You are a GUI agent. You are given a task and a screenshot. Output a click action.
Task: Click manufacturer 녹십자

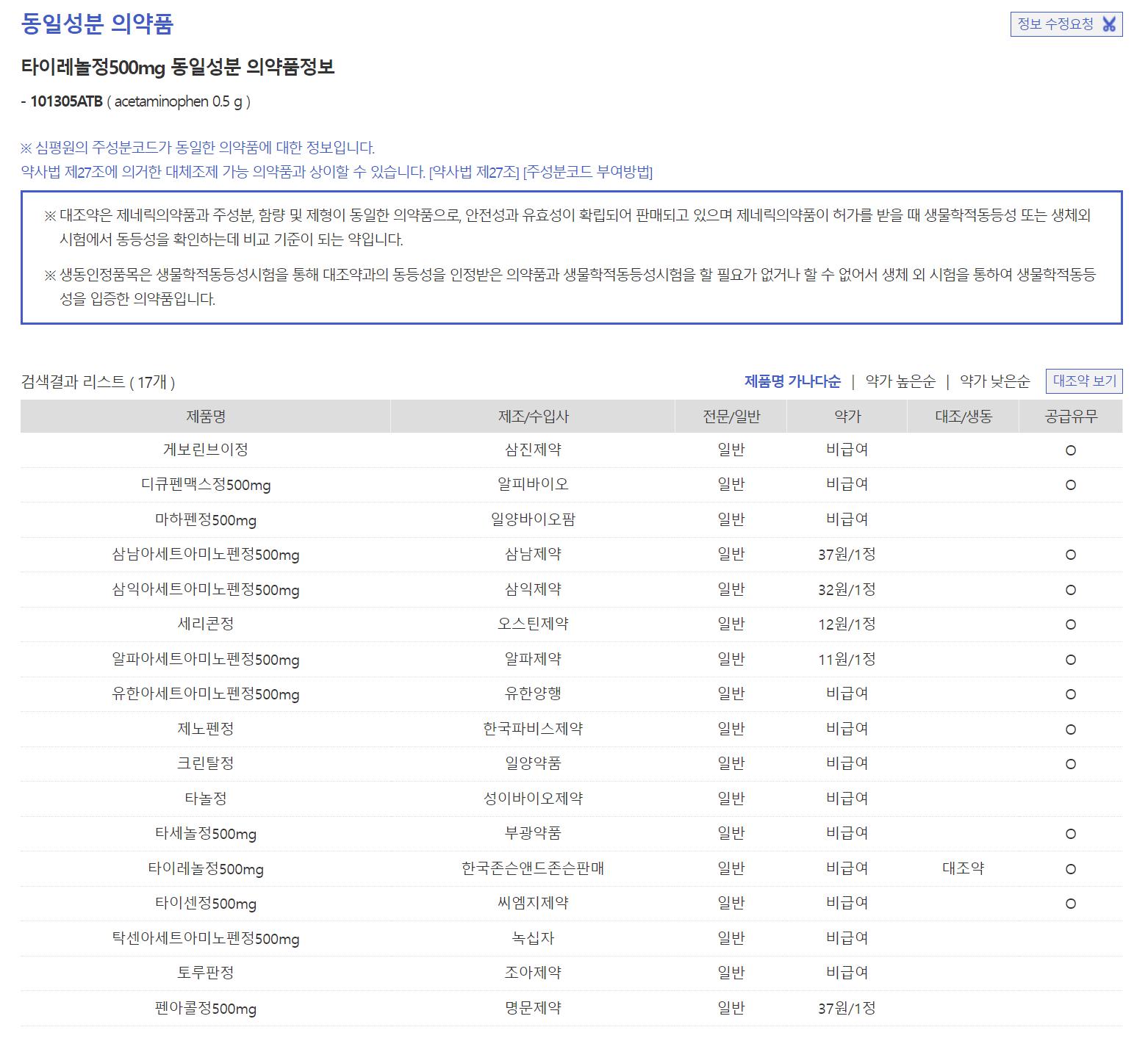click(533, 938)
